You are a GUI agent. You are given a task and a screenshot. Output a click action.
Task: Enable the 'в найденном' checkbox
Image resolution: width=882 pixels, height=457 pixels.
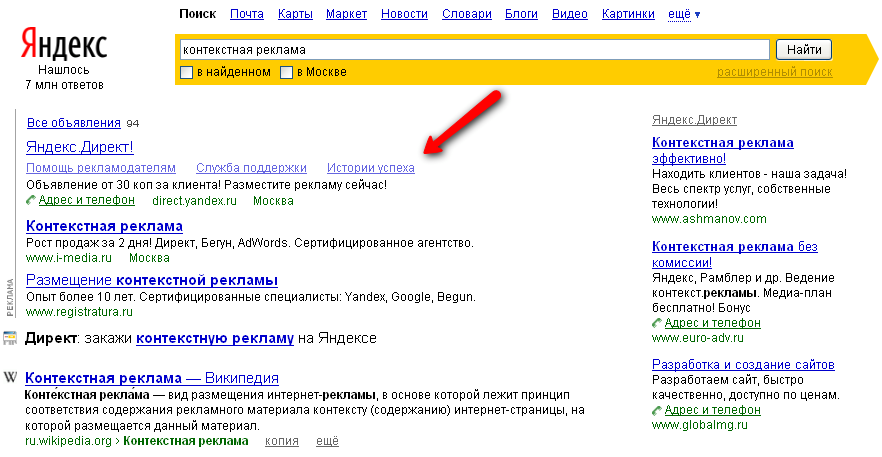[186, 72]
